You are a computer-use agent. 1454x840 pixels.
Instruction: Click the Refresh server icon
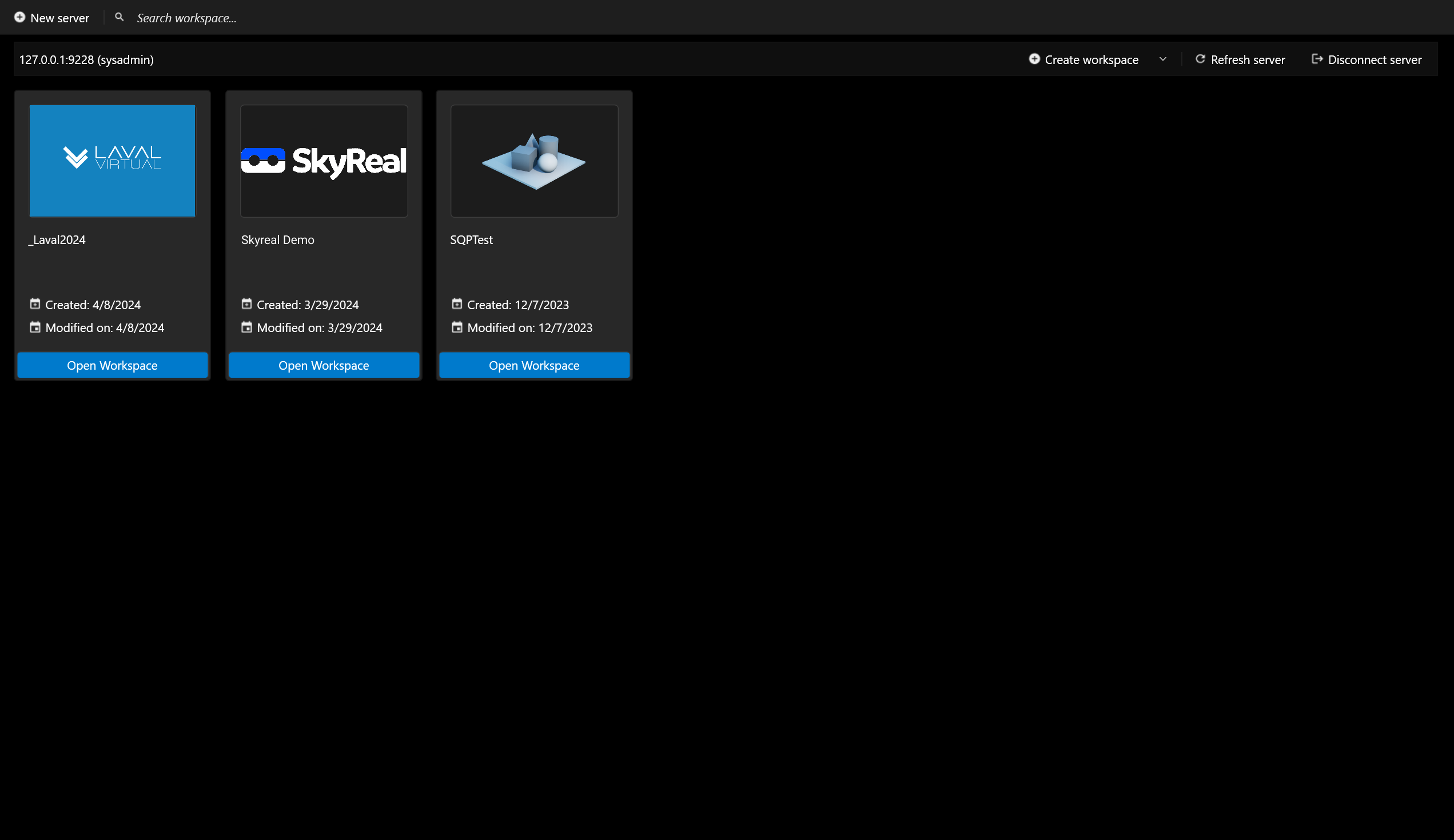1200,59
